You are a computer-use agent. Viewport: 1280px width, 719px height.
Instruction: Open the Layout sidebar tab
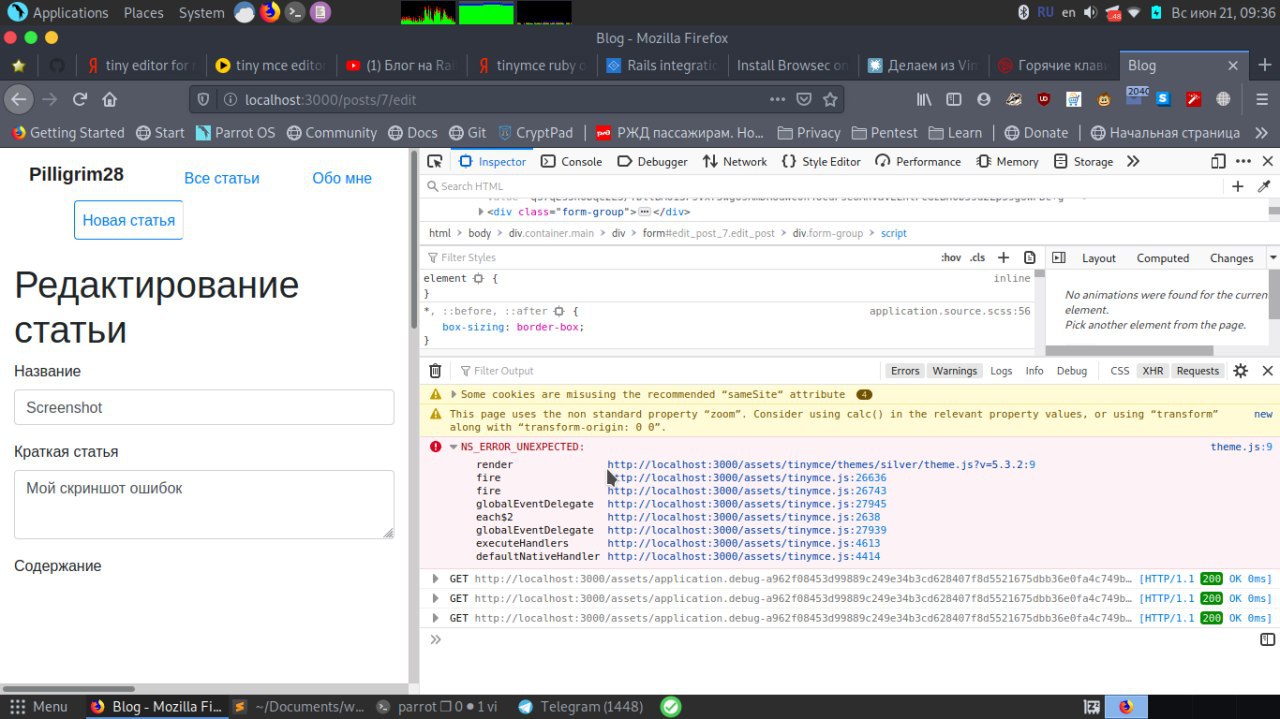pos(1098,258)
